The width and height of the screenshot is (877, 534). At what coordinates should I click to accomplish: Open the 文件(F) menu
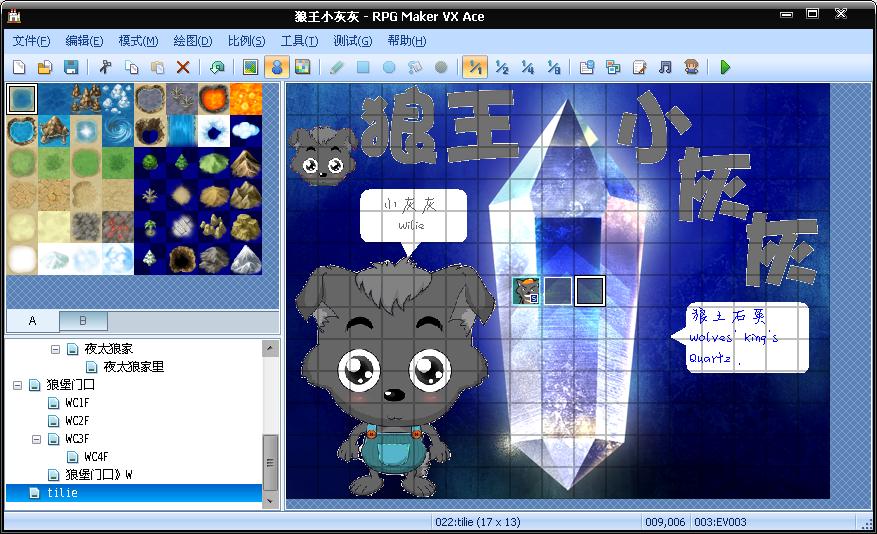31,41
